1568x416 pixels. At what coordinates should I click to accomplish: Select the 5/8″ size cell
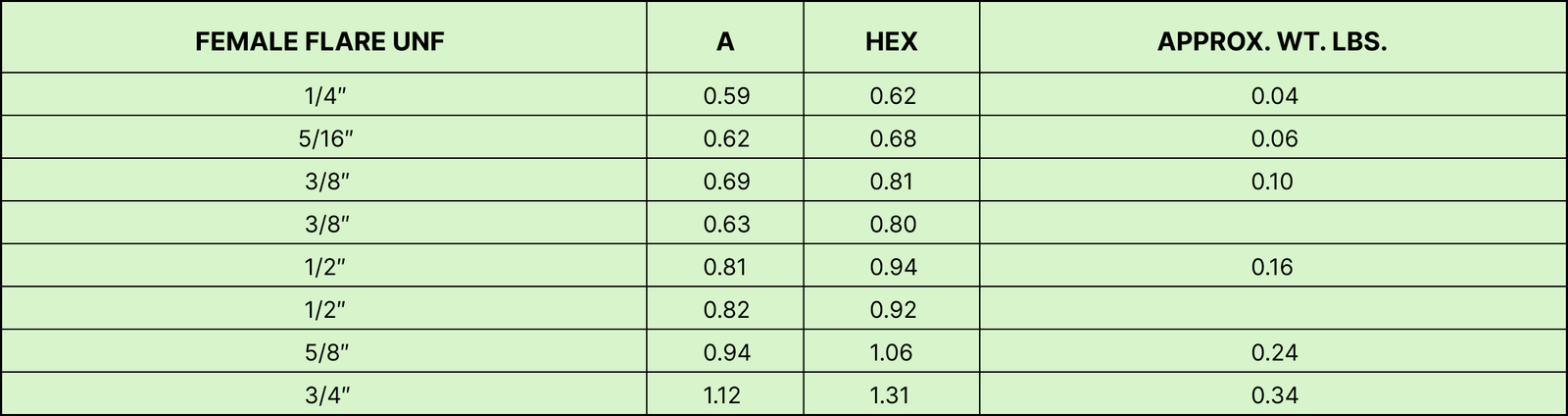tap(326, 352)
